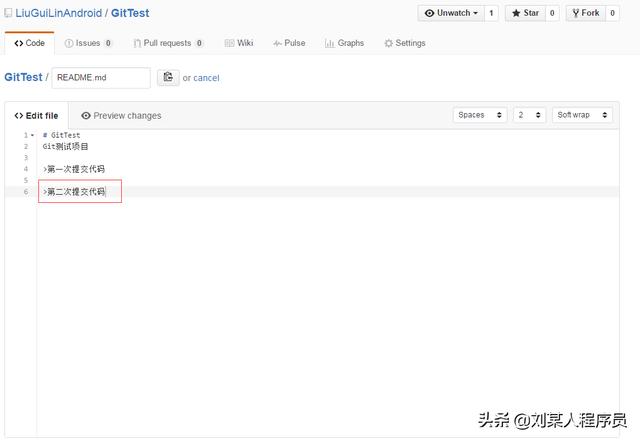This screenshot has height=441, width=640.
Task: Click line 6 text '>第二次提交代码'
Action: [x=74, y=192]
